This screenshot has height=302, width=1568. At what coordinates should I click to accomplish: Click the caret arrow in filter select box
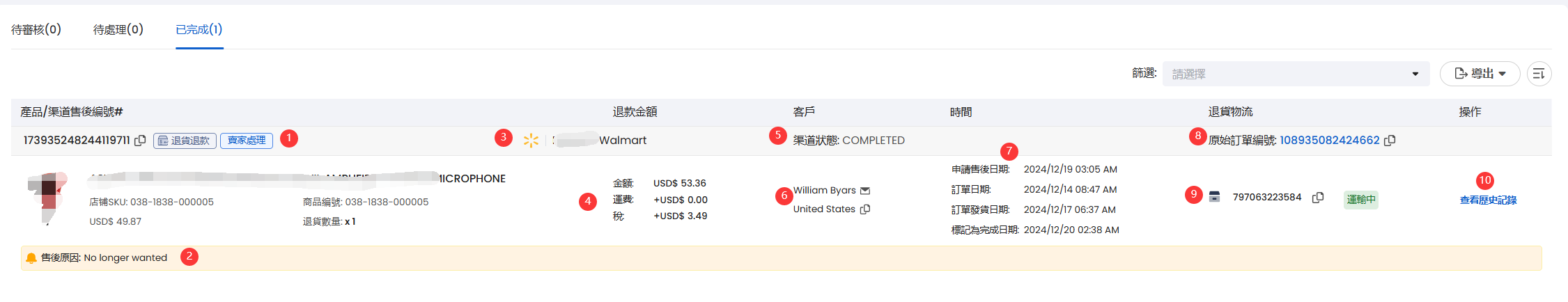(1415, 74)
